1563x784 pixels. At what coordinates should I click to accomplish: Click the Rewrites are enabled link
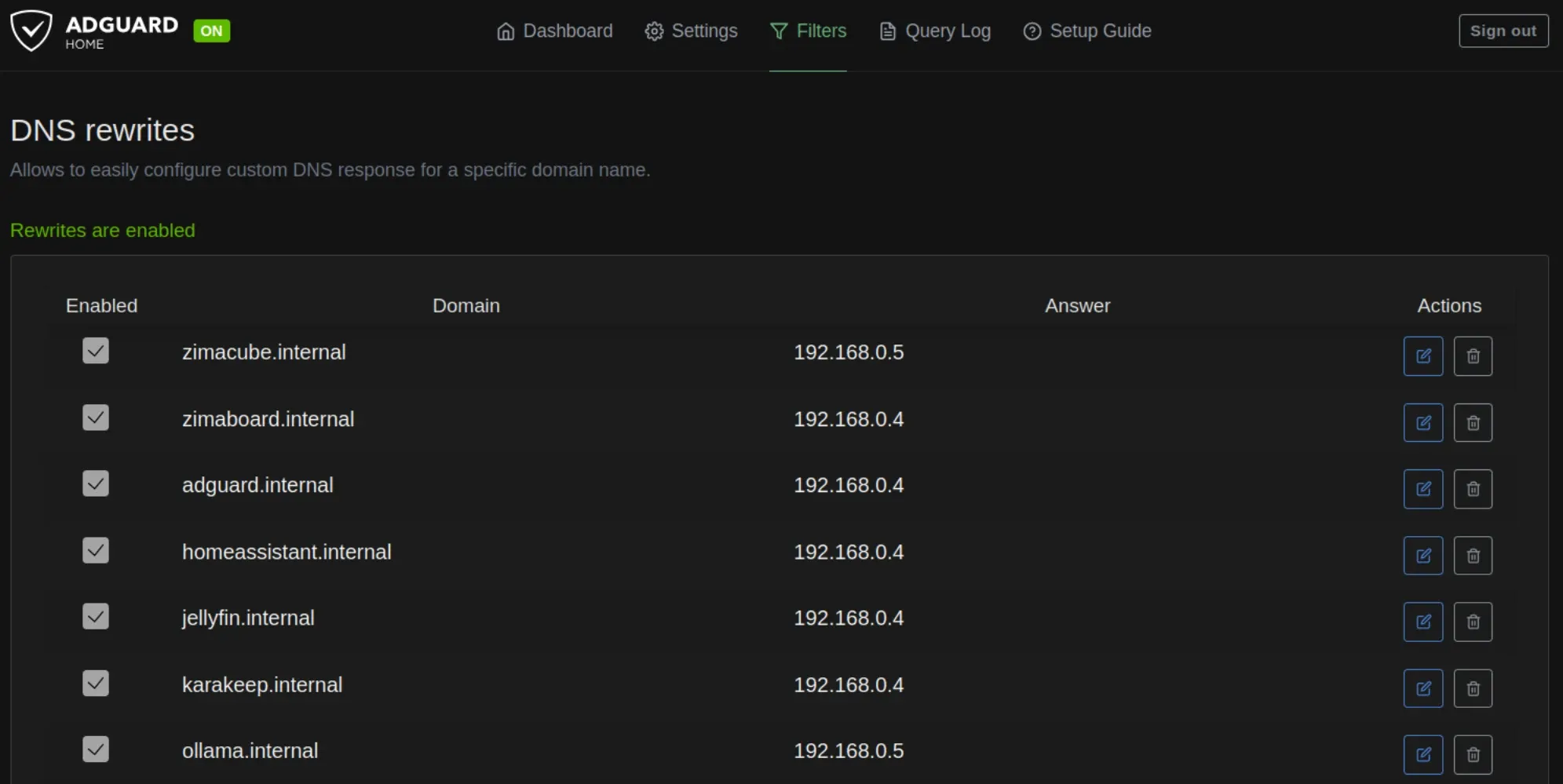coord(103,230)
